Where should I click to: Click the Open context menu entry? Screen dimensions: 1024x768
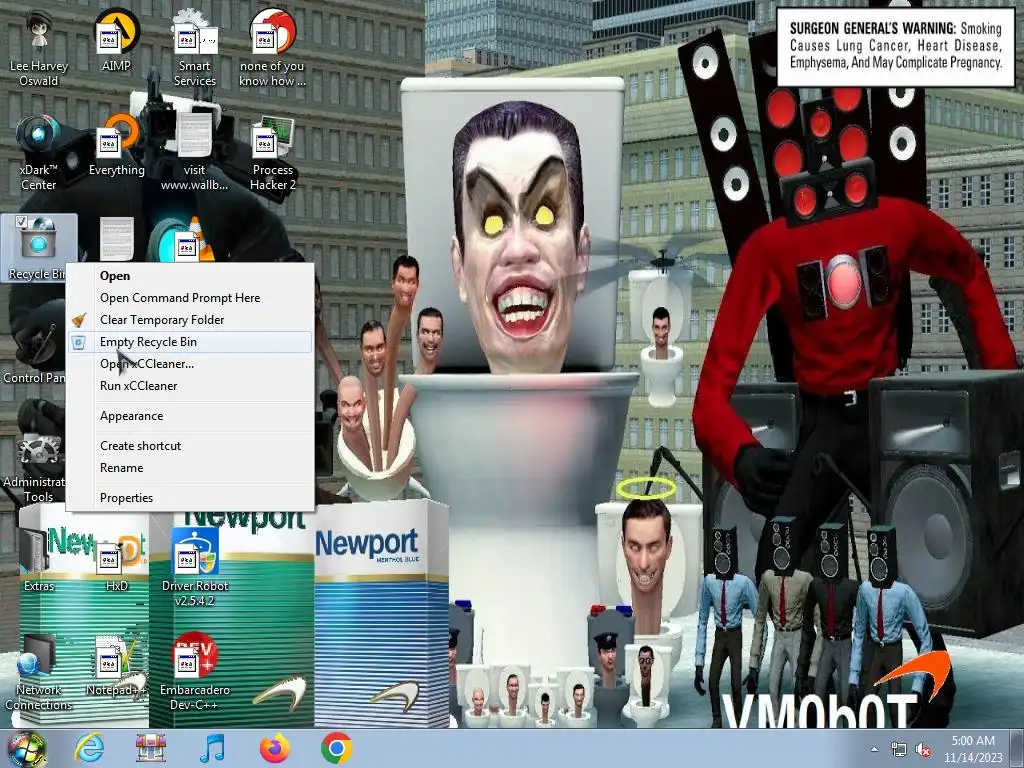point(190,276)
